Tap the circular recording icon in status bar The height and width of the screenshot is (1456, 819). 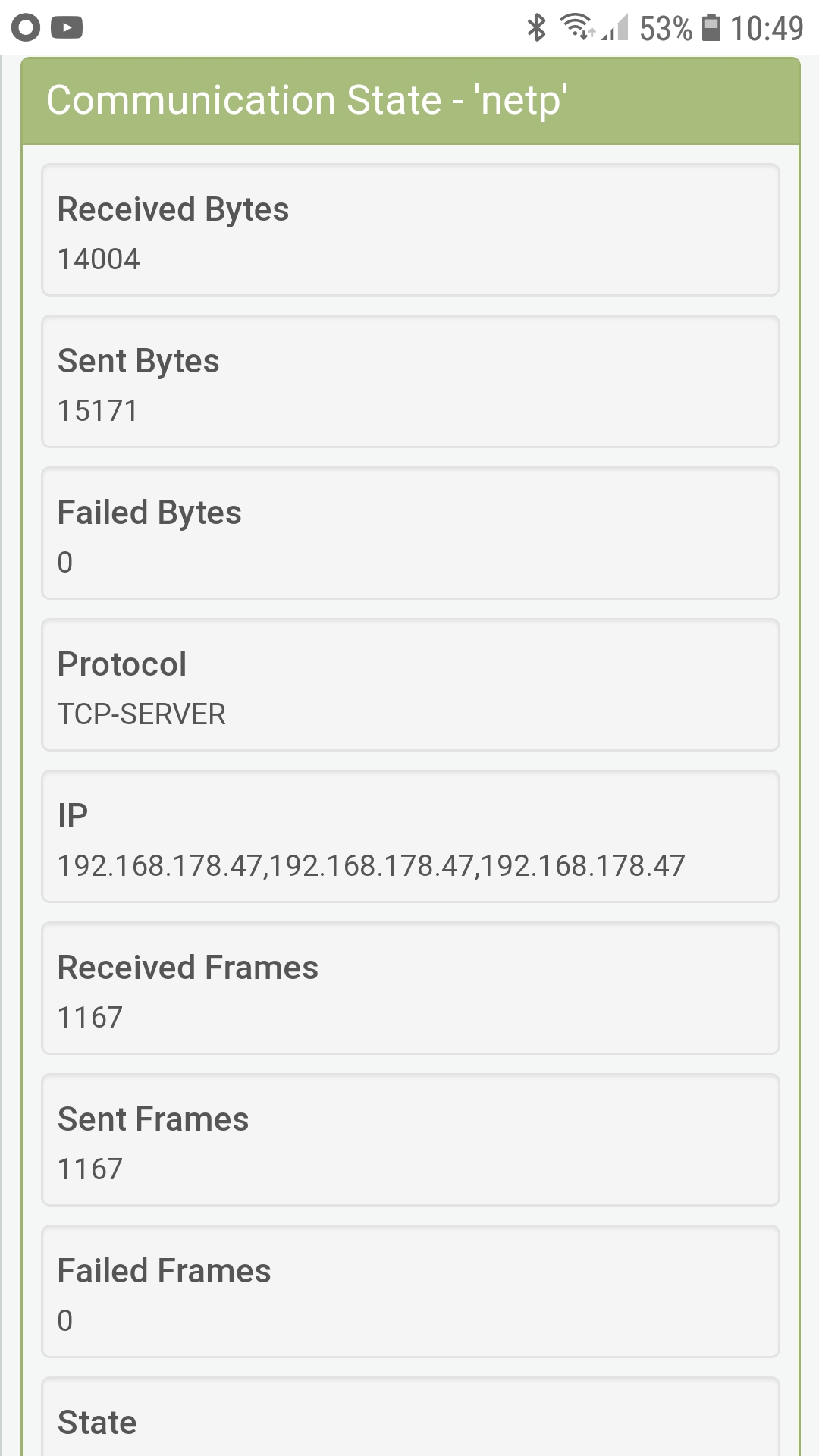coord(26,28)
